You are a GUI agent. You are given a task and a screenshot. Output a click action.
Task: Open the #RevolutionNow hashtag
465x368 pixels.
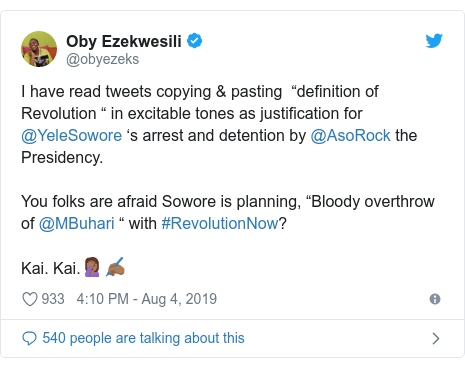pos(220,223)
